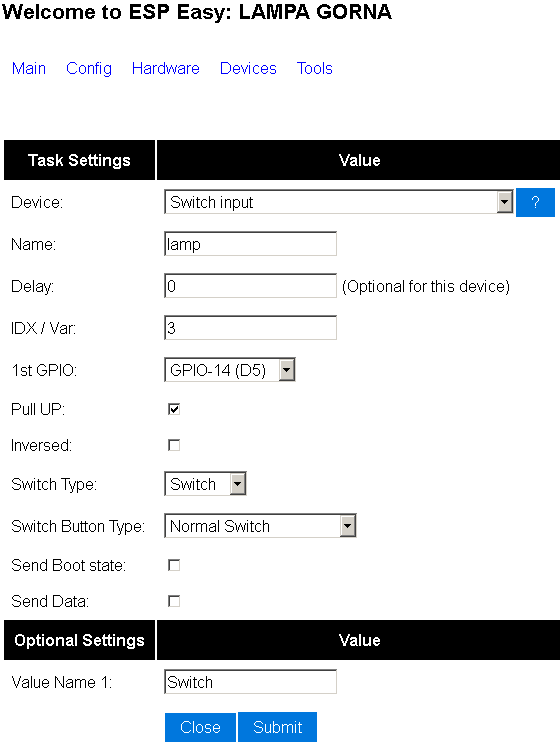
Task: Tick the Send Boot state checkbox
Action: [x=174, y=565]
